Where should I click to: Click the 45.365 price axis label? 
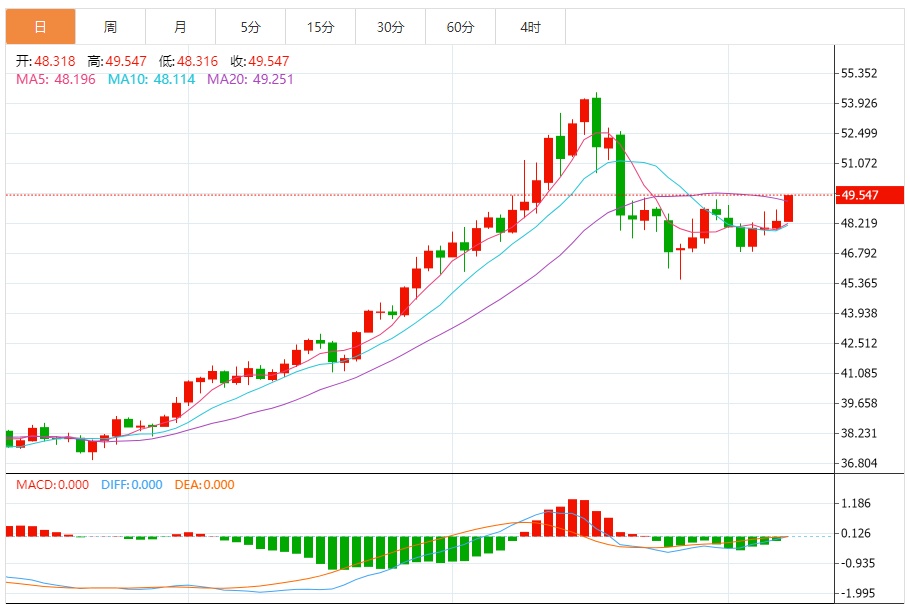[860, 283]
